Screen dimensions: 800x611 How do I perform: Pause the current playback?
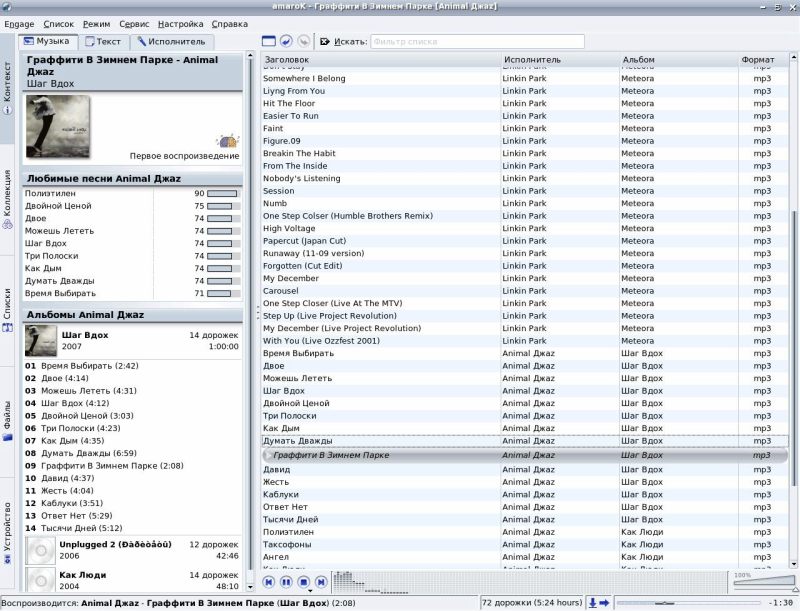[286, 582]
